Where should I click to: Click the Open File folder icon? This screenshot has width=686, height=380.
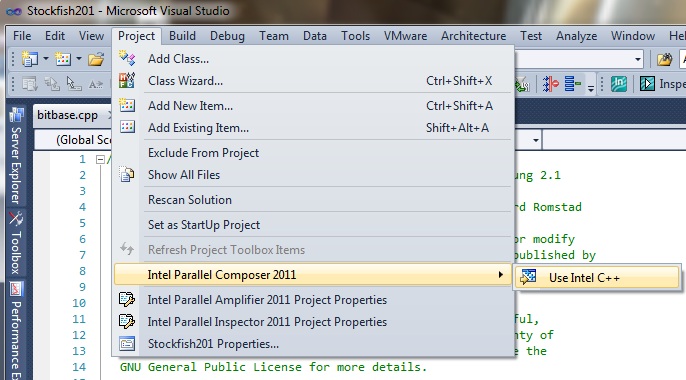[96, 59]
